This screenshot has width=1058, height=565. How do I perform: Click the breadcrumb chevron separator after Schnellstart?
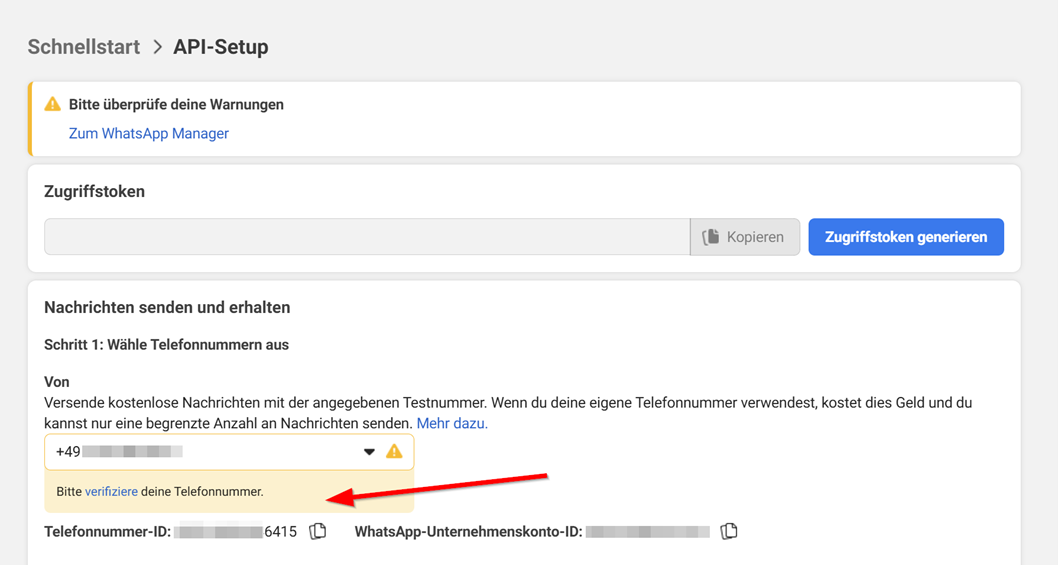(157, 47)
